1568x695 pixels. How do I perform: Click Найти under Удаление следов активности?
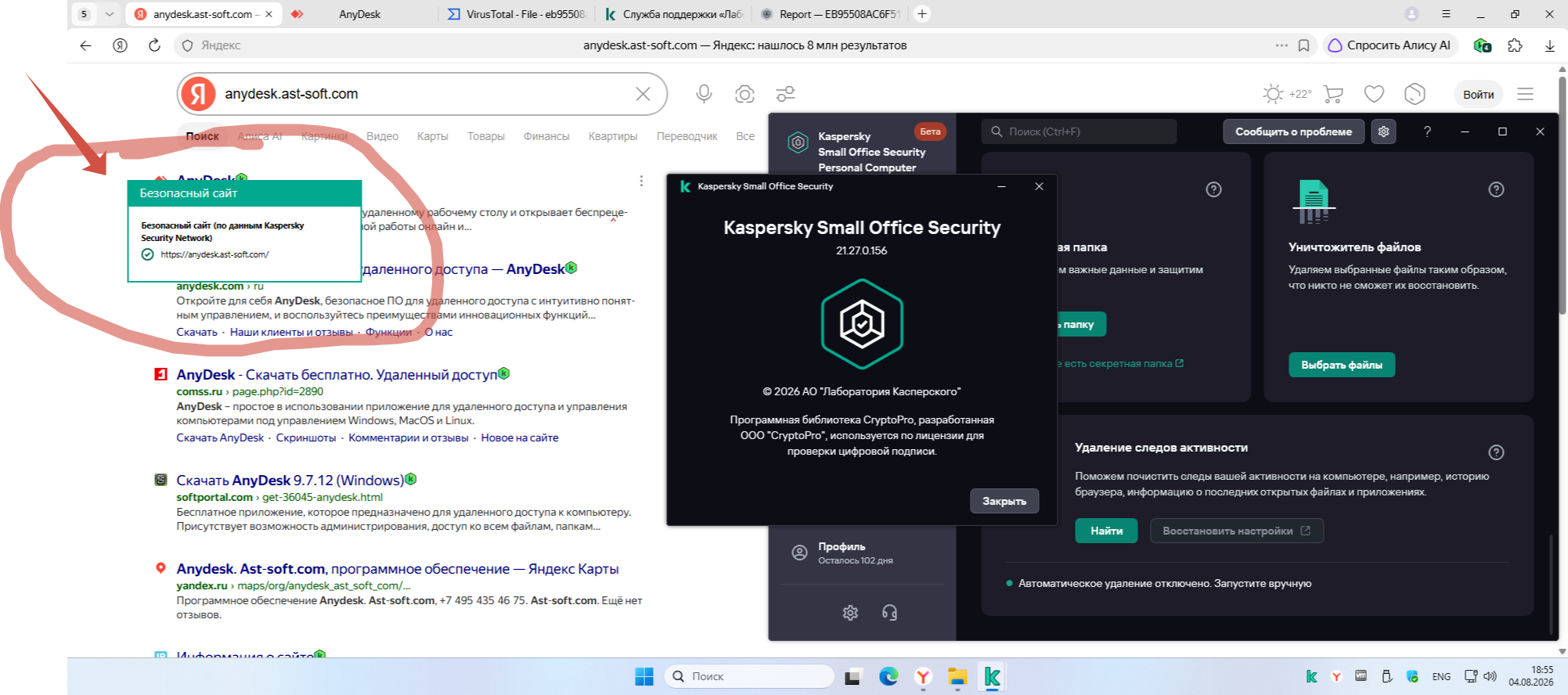[1107, 531]
